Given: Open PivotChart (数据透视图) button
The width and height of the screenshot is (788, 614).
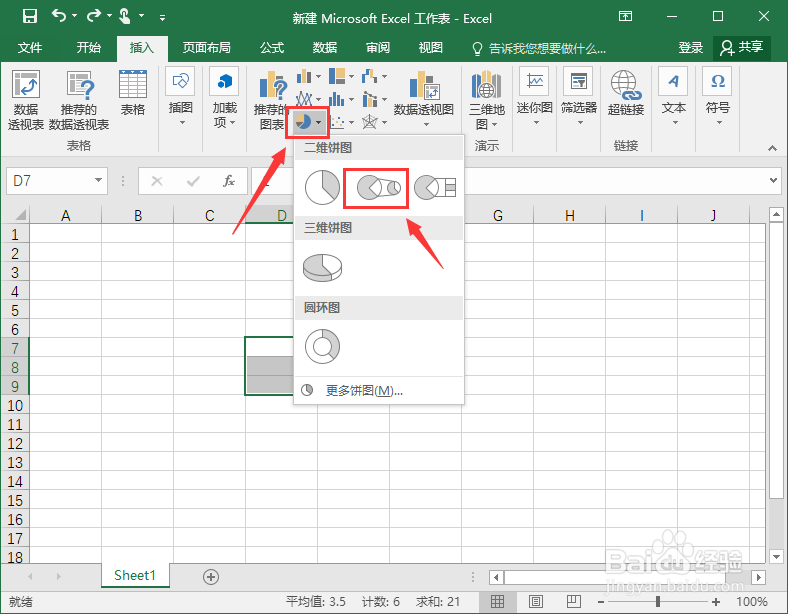Looking at the screenshot, I should (424, 99).
